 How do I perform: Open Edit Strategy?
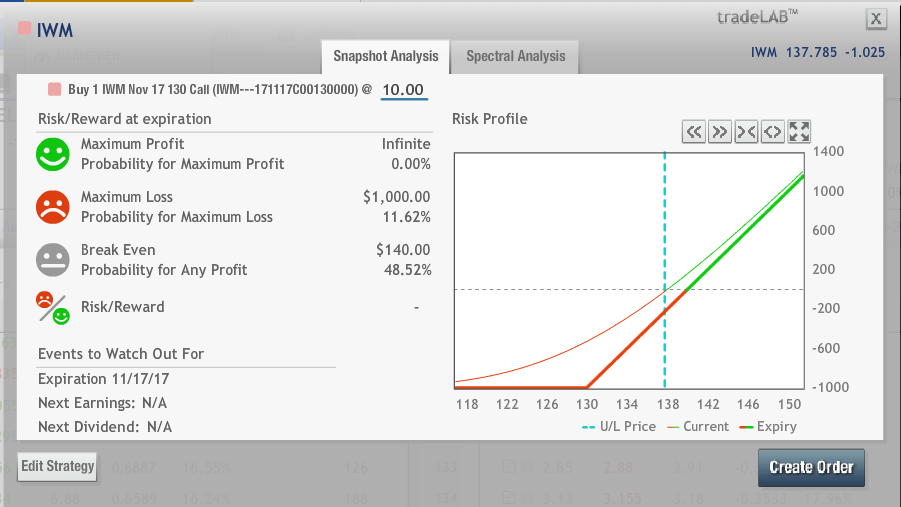click(x=57, y=466)
